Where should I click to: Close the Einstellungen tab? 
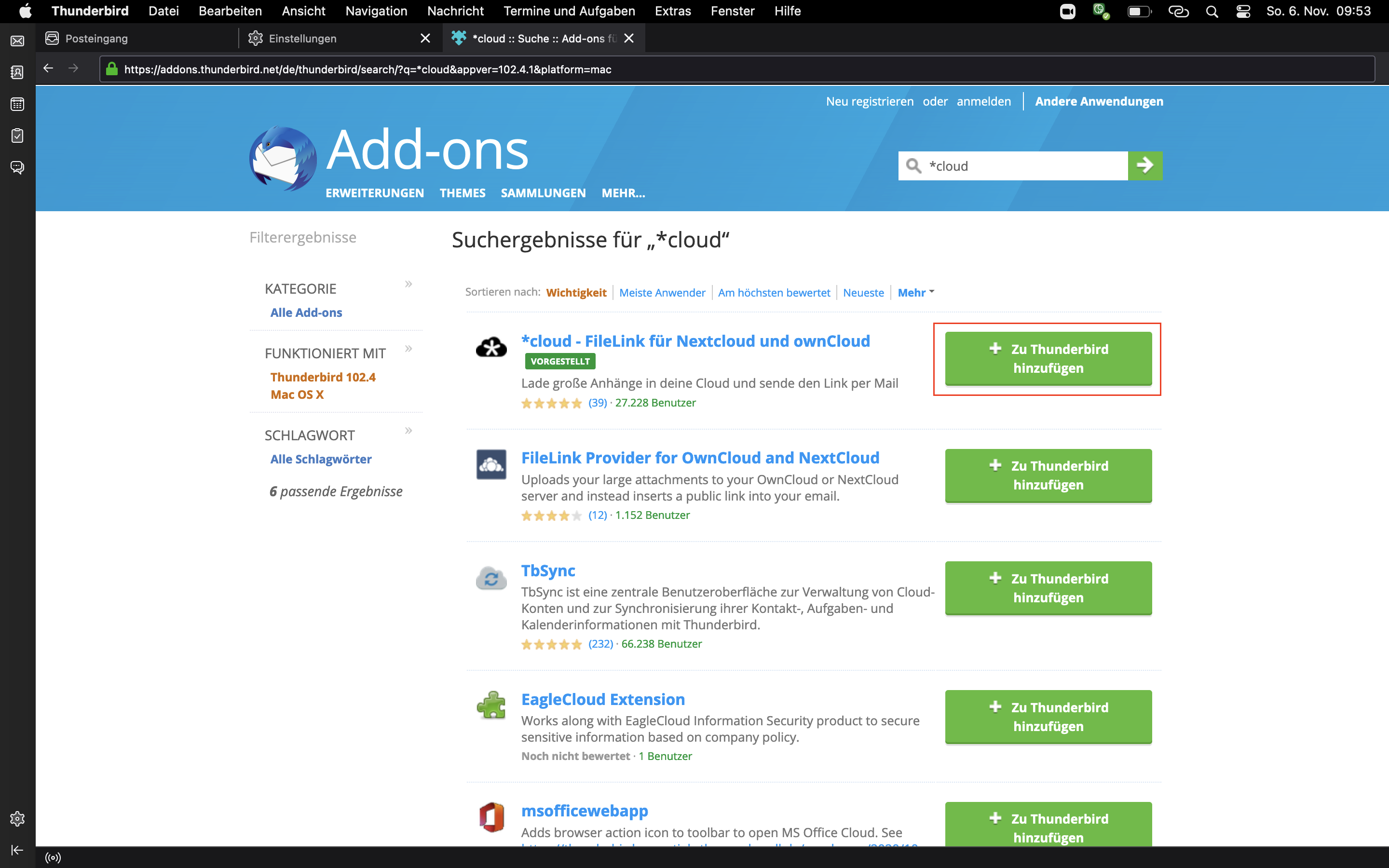pos(425,39)
